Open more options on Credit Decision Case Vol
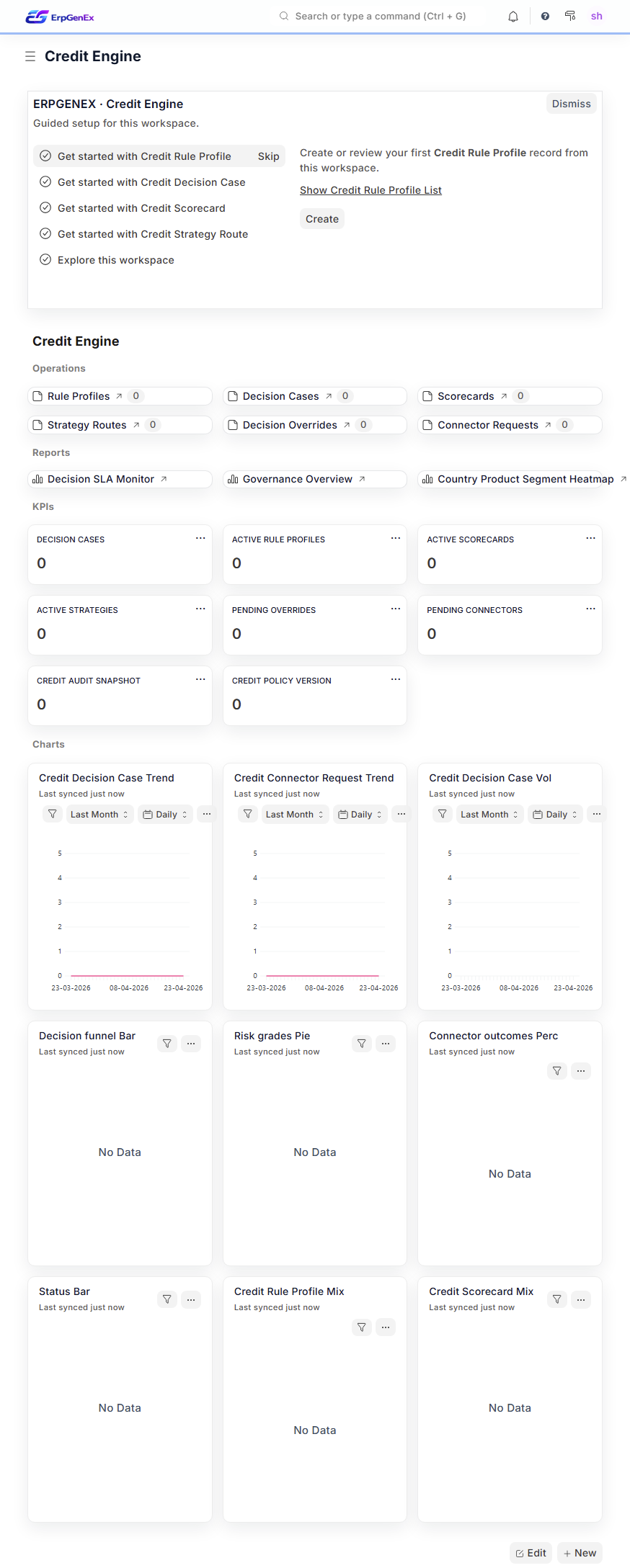The height and width of the screenshot is (1568, 630). pos(596,814)
